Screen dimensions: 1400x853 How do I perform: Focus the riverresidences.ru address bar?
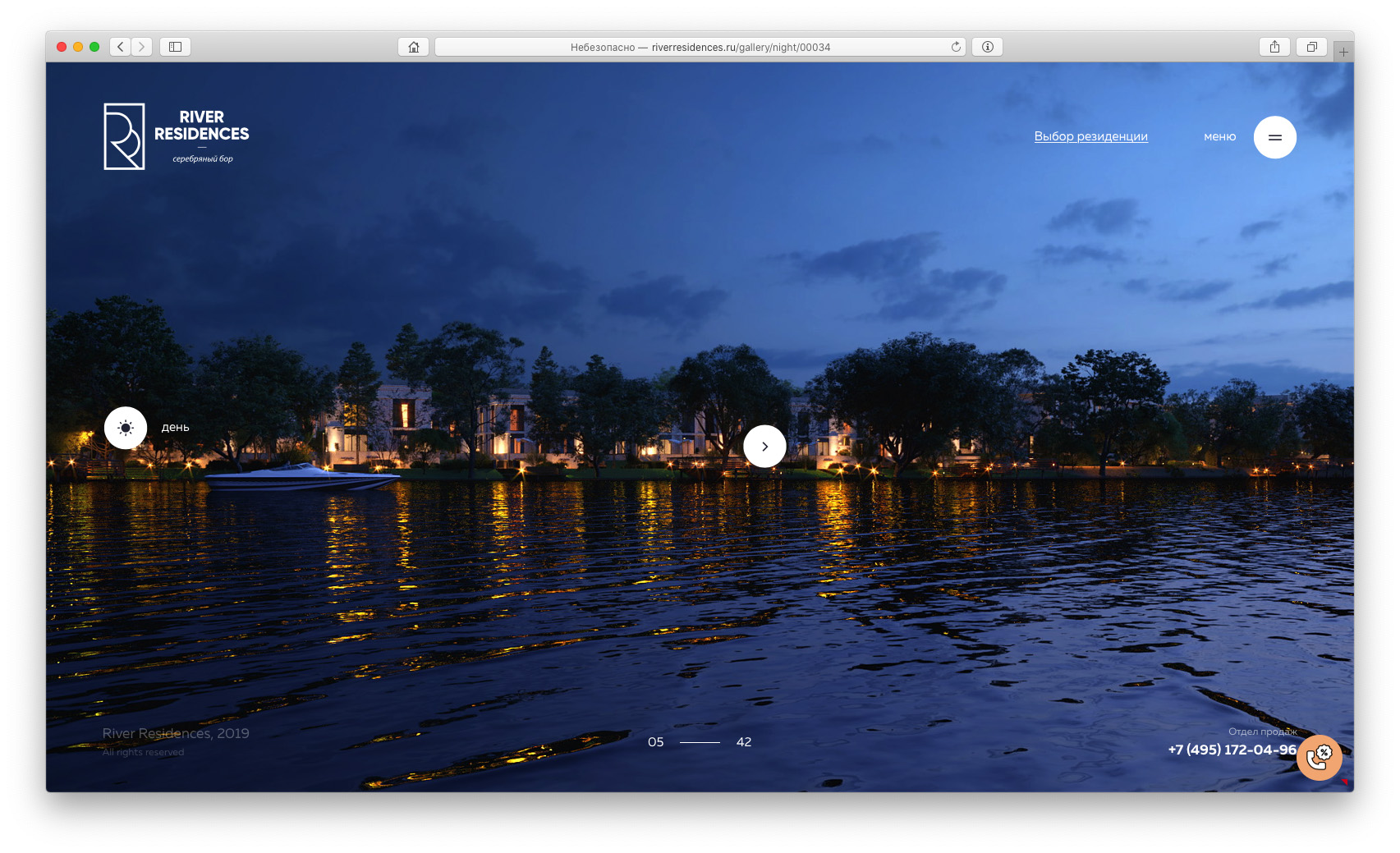point(700,47)
